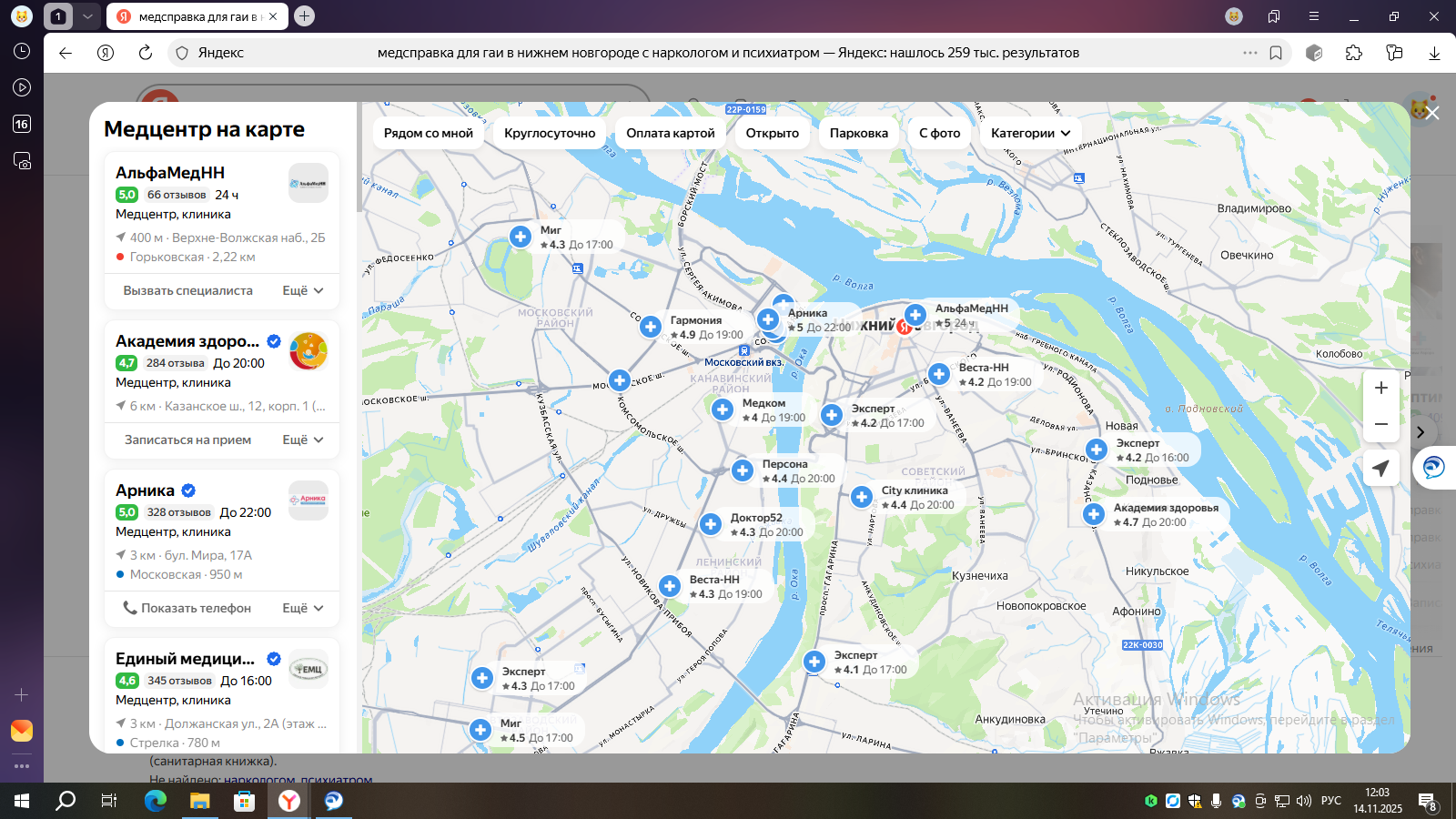
Task: Open the downloads arrow in the toolbar
Action: pos(1434,53)
